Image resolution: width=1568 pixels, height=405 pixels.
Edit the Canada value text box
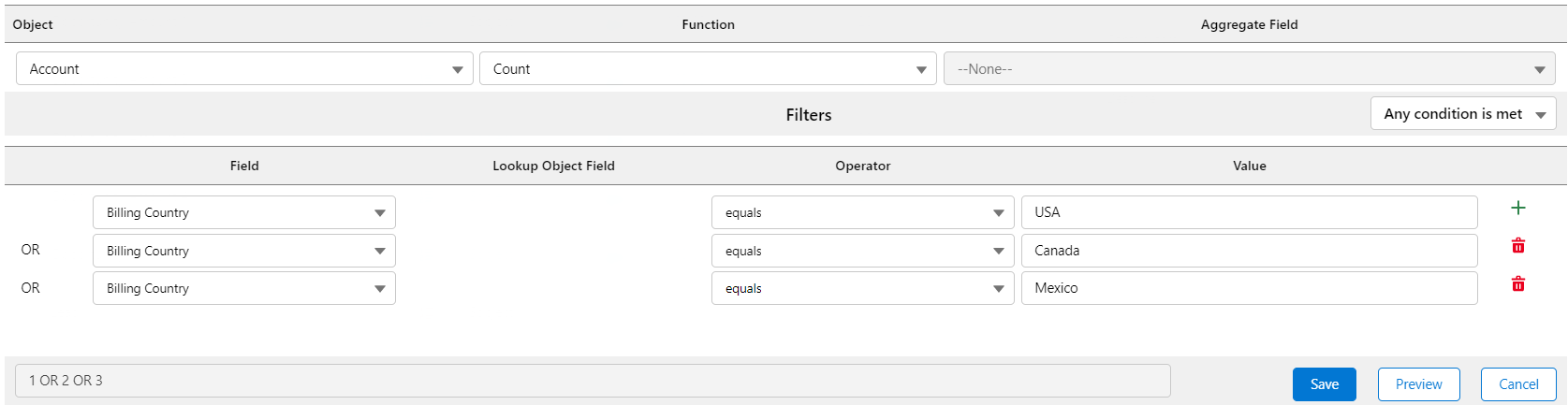1249,251
